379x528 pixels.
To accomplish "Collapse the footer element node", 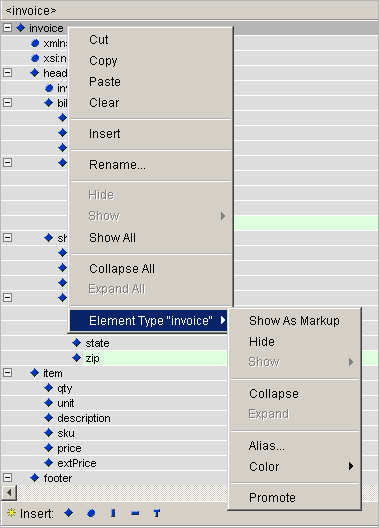I will pos(7,477).
